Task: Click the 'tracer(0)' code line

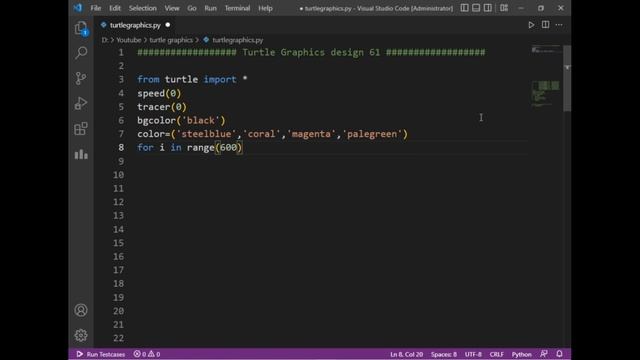Action: [x=162, y=107]
